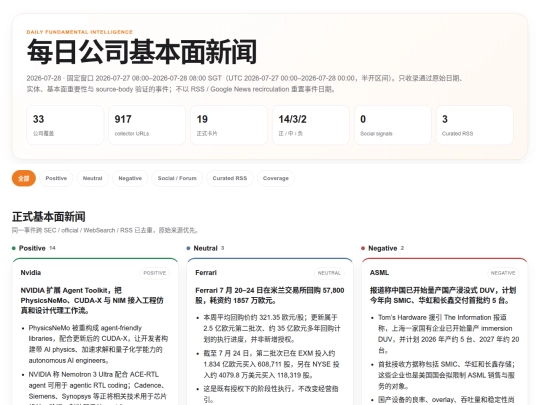Click the Neutral 3 column header
This screenshot has height=405, width=540.
(x=205, y=248)
